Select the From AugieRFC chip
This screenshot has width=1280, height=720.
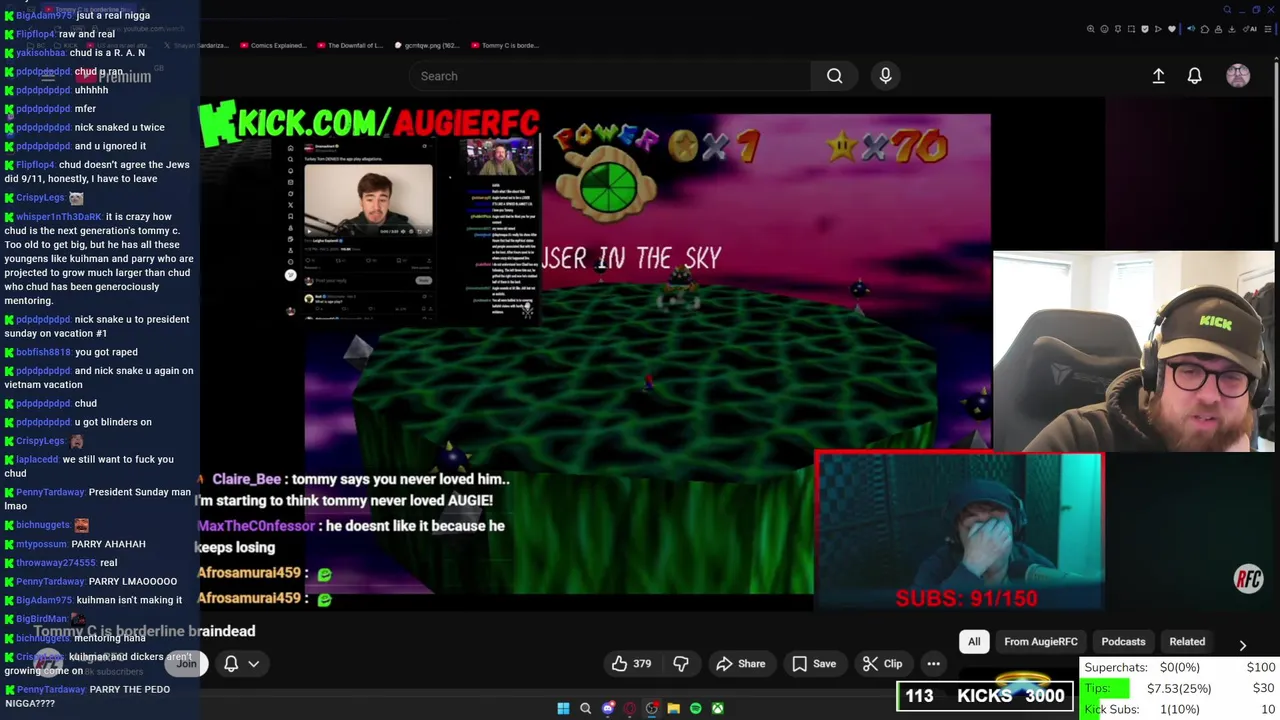click(1041, 642)
